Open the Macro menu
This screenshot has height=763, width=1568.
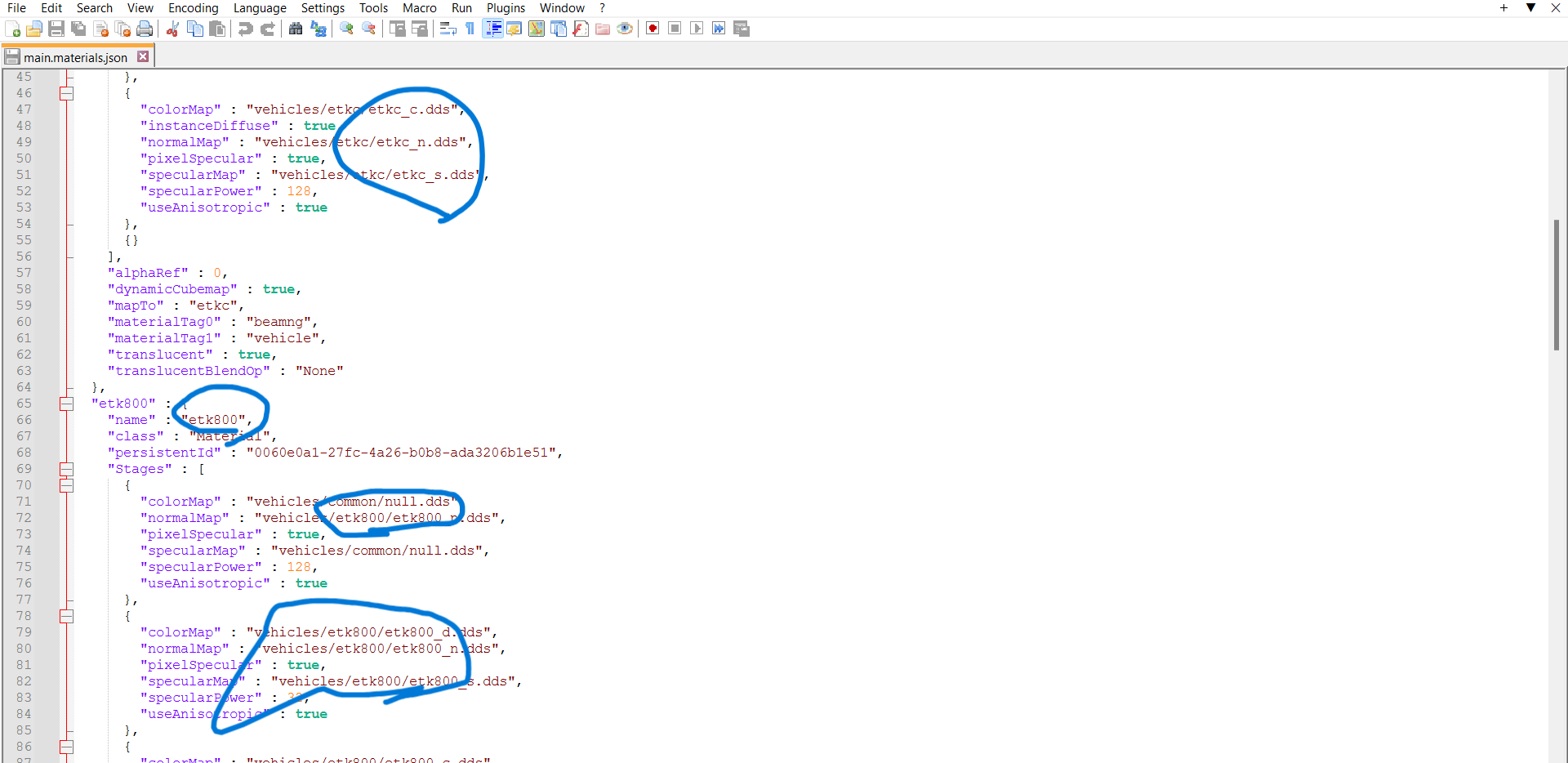click(x=420, y=8)
